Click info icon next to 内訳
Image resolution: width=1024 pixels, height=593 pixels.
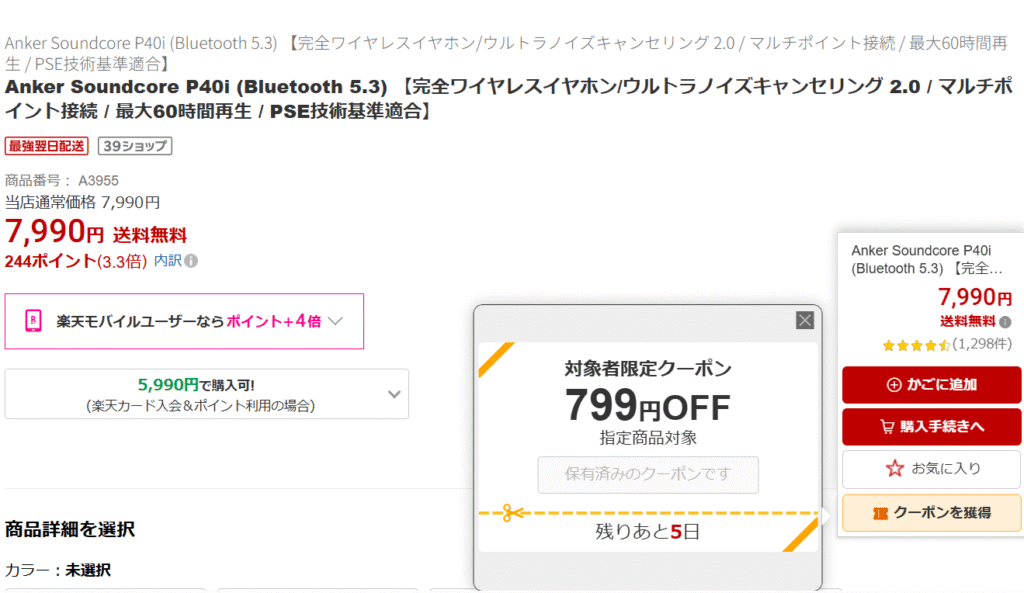tap(191, 261)
